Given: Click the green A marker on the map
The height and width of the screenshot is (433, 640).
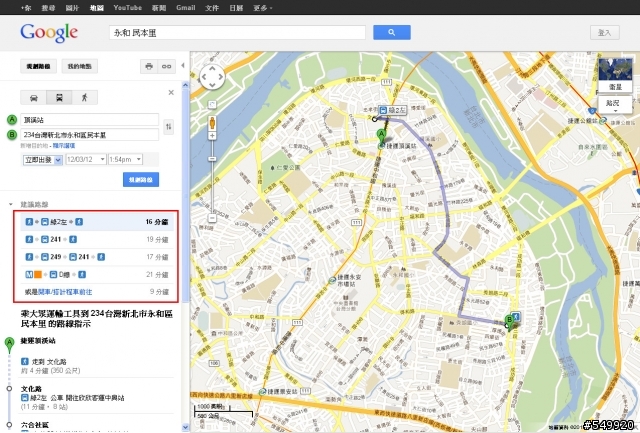Looking at the screenshot, I should coord(381,137).
